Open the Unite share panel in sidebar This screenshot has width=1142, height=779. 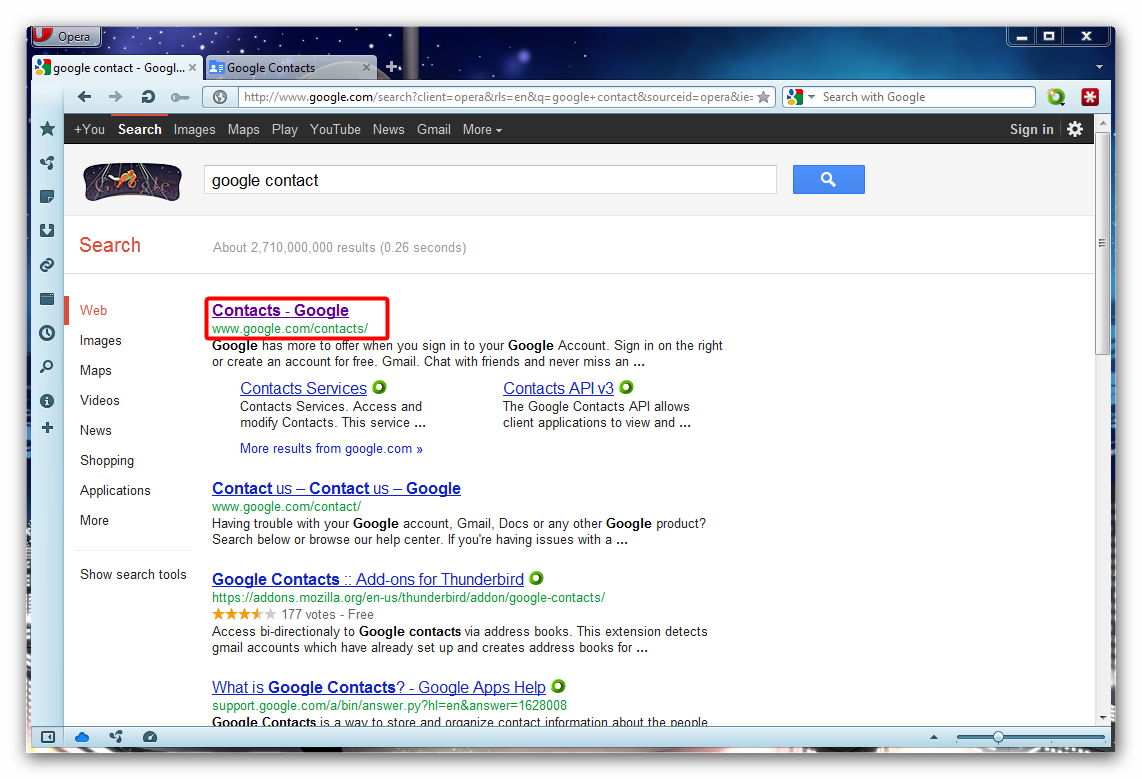pyautogui.click(x=47, y=162)
